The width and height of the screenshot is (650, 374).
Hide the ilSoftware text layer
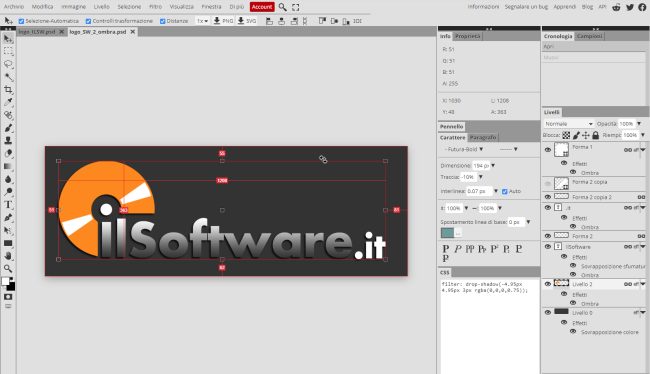548,246
